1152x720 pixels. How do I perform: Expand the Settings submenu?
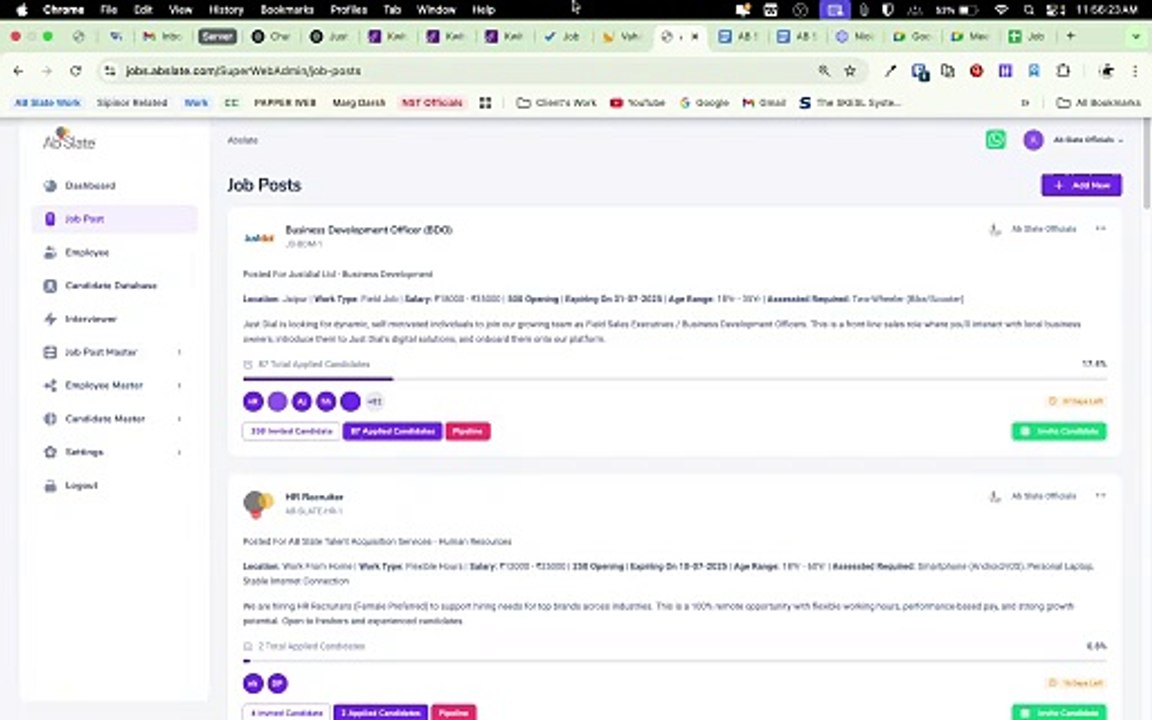[x=114, y=453]
